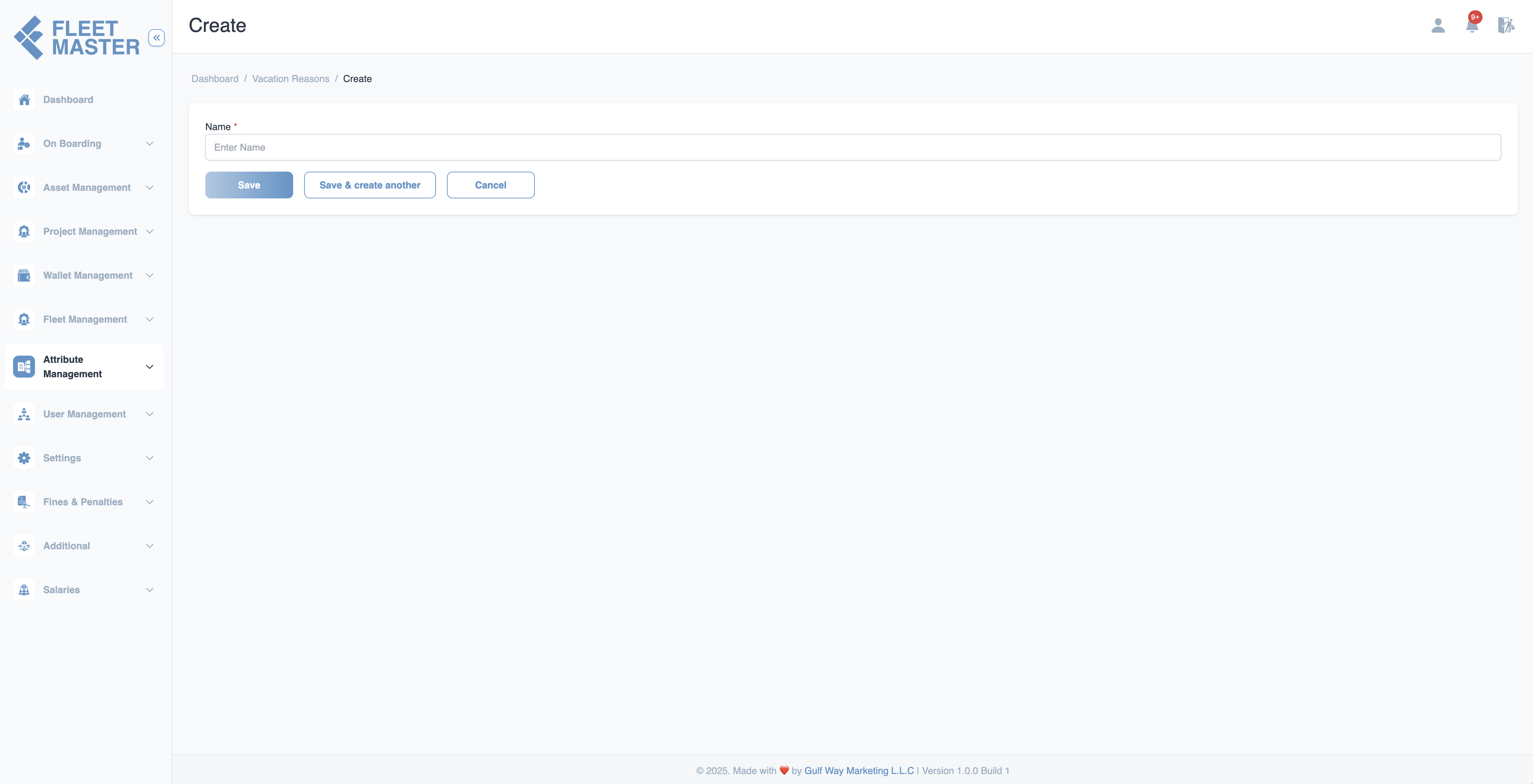
Task: Click the Cancel button
Action: [x=491, y=185]
